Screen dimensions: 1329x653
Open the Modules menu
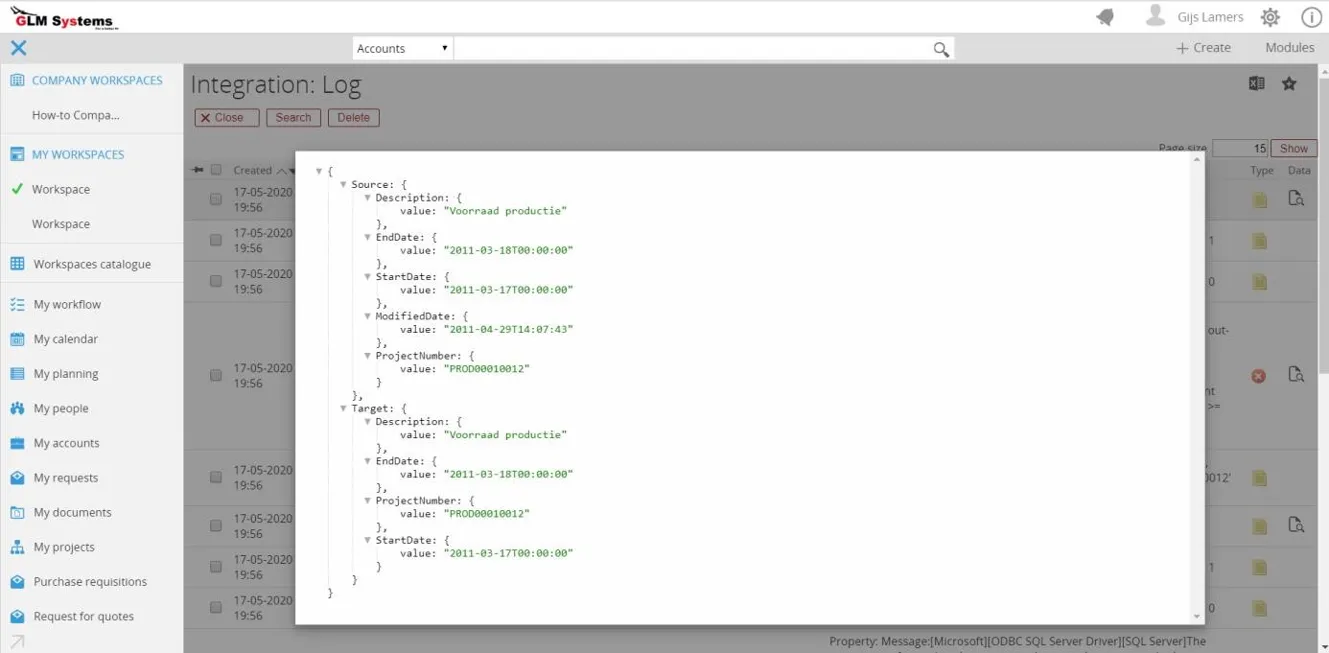pyautogui.click(x=1289, y=48)
